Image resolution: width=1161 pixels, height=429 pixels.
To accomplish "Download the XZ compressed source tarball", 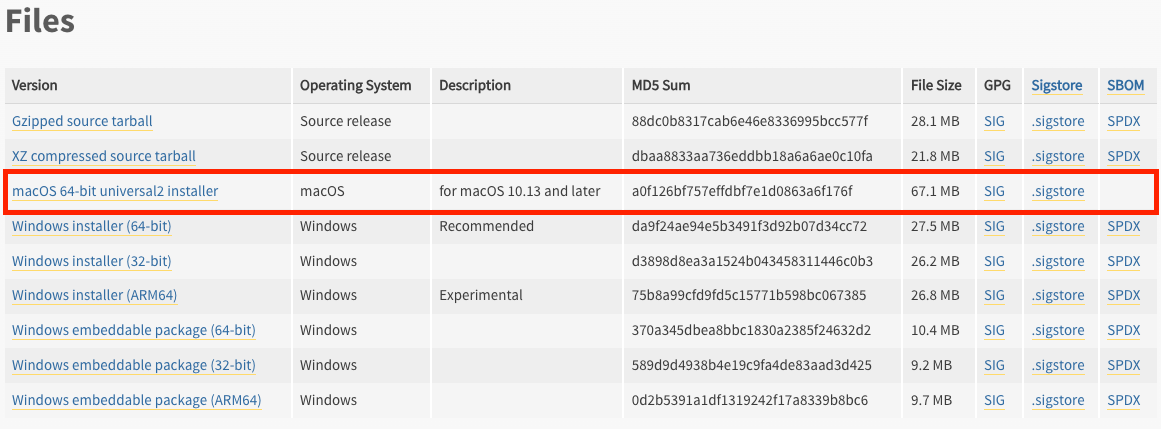I will click(x=104, y=156).
